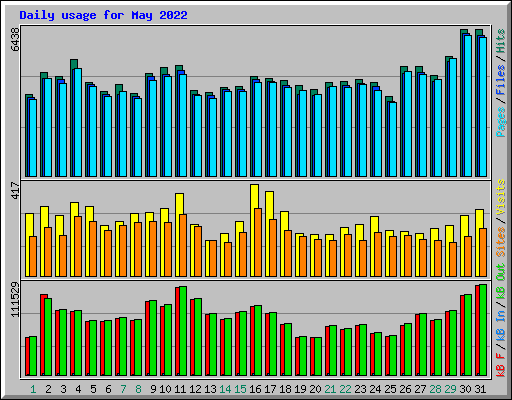Click the day 1 green kB bar
Viewport: 512px width, 400px height.
click(x=33, y=356)
